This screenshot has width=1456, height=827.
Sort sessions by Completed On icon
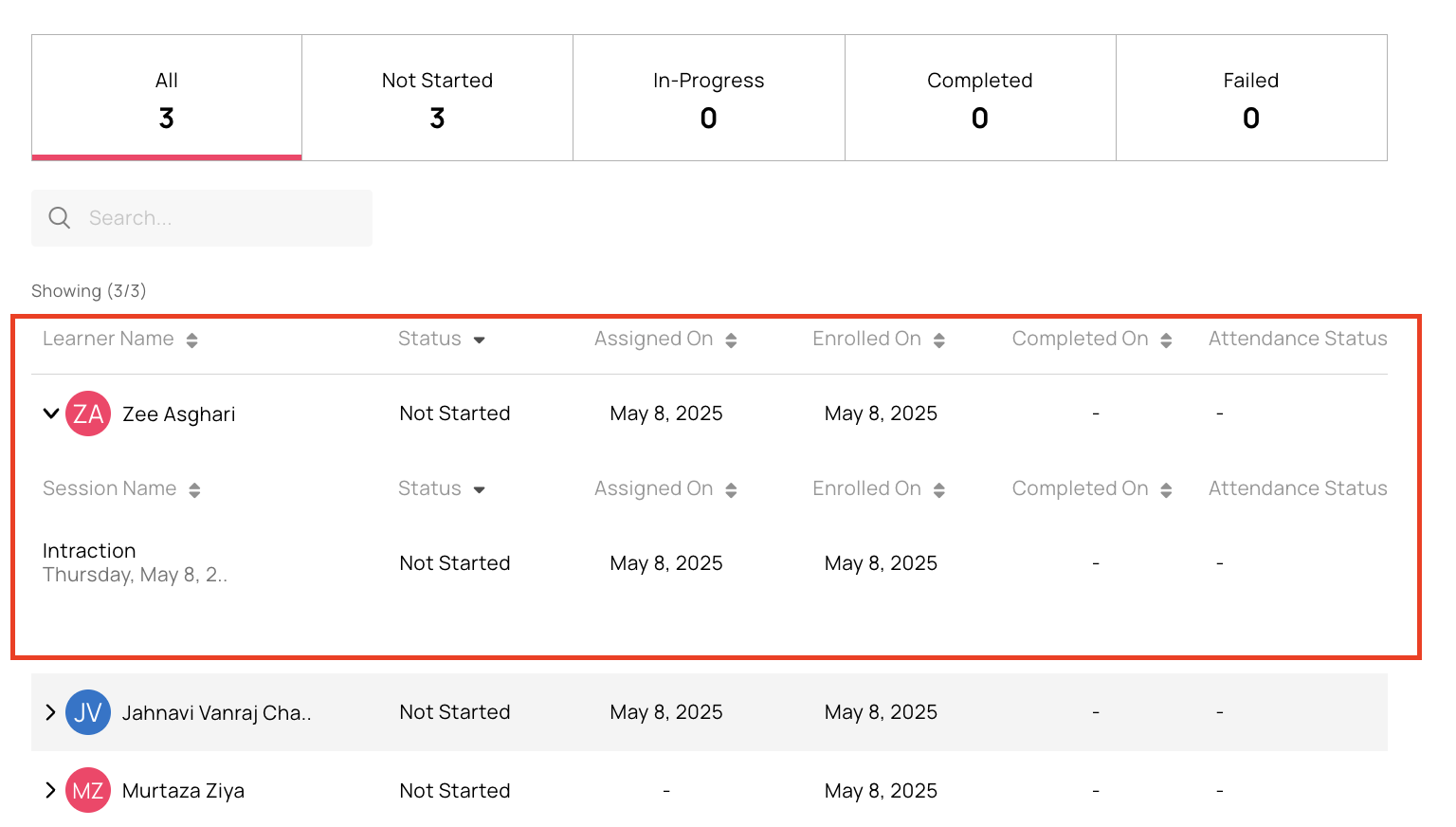pos(1166,490)
